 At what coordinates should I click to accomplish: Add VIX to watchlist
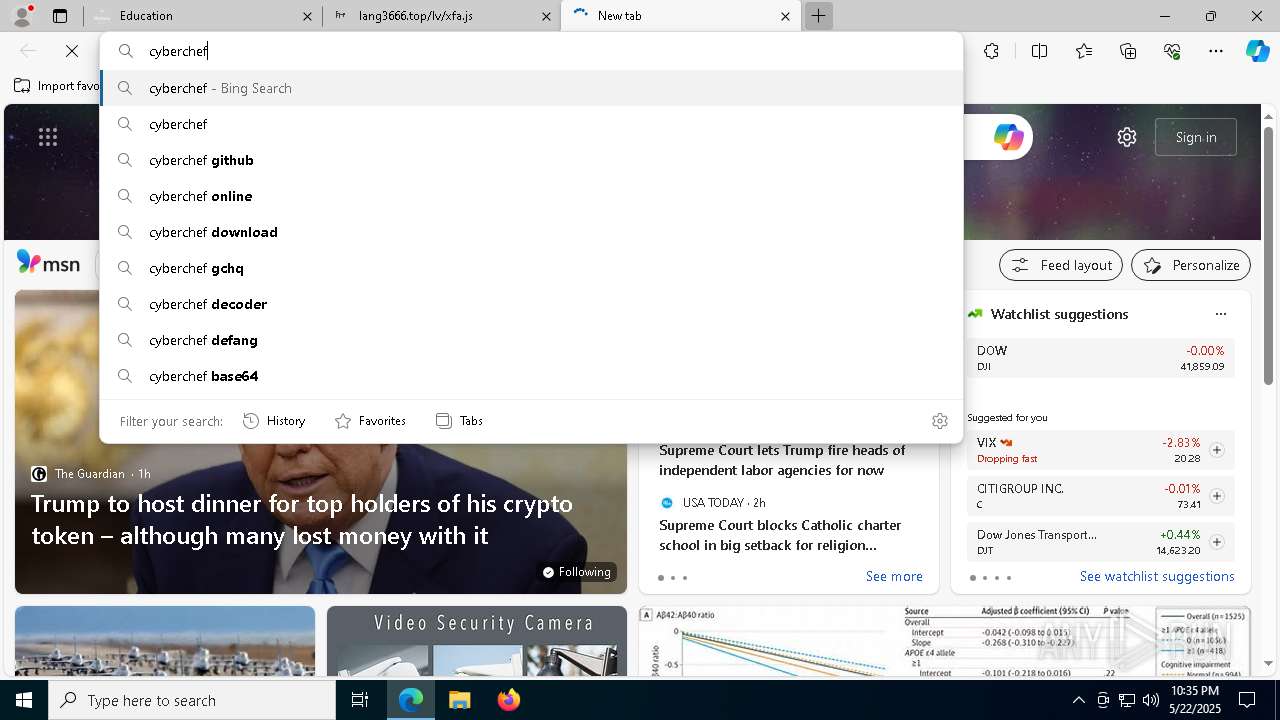1217,450
